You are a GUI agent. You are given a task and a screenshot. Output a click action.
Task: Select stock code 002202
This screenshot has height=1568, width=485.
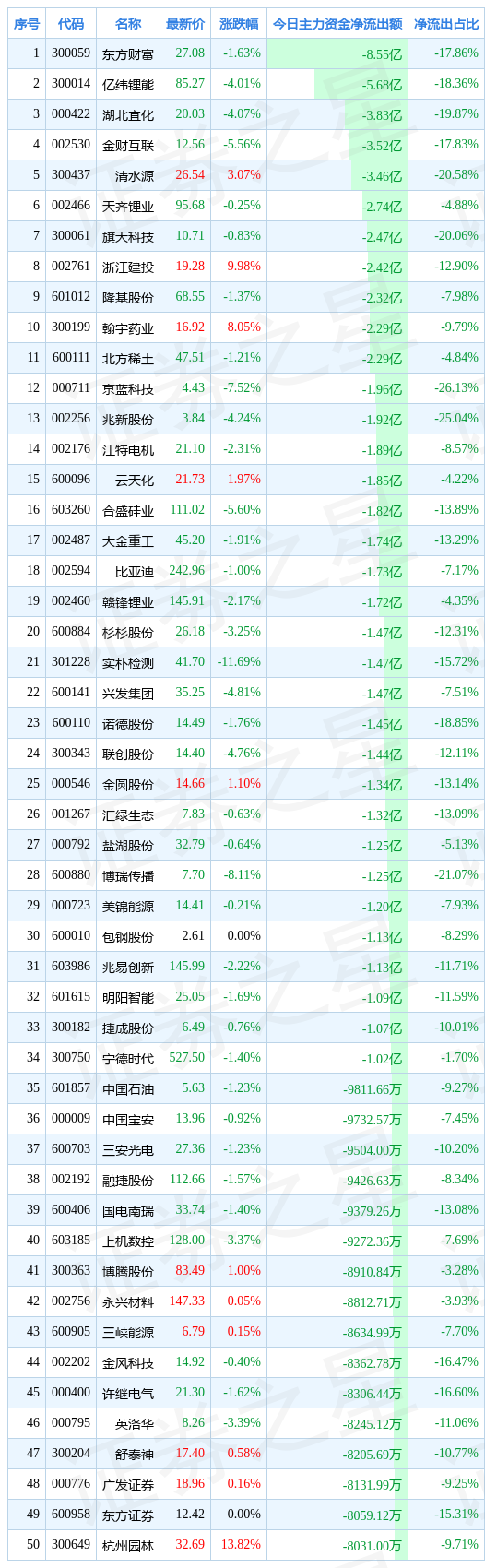point(71,1362)
